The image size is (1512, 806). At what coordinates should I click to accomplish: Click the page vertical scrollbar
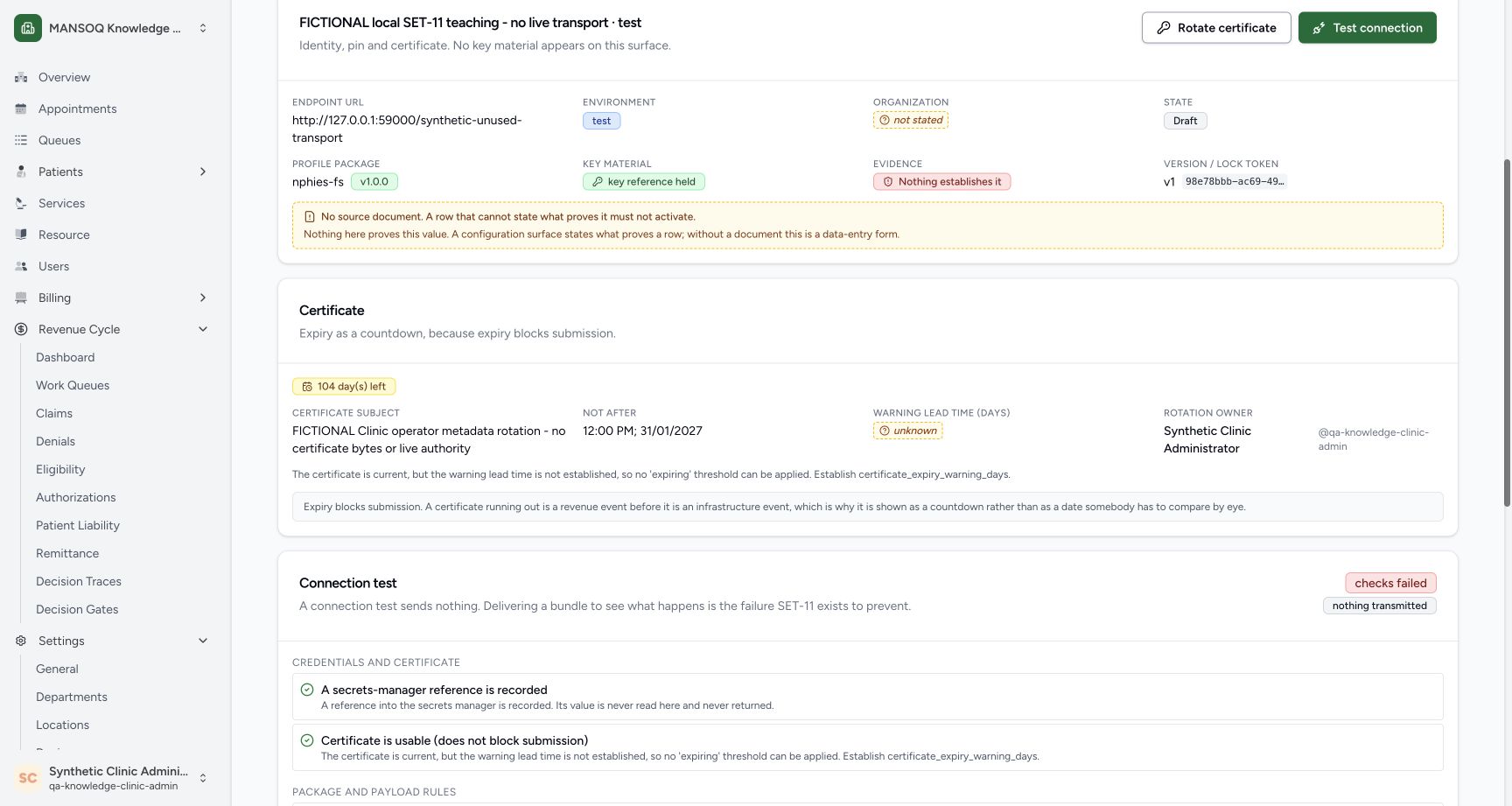[1507, 333]
